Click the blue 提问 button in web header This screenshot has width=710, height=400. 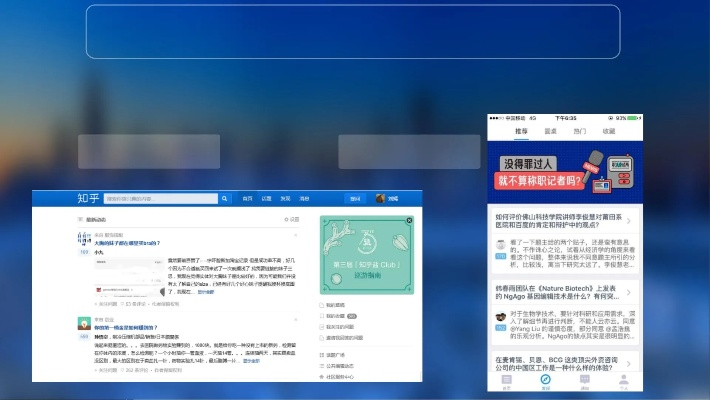click(355, 198)
